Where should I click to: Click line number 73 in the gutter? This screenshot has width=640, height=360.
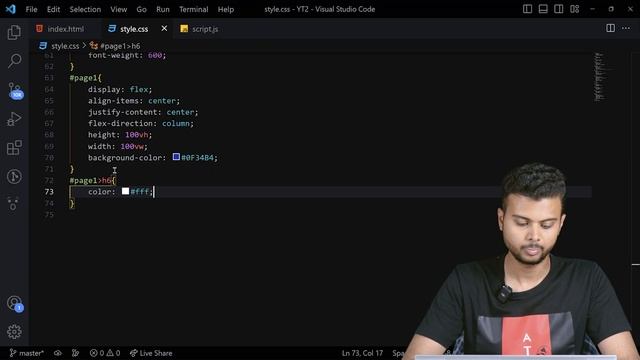point(49,191)
